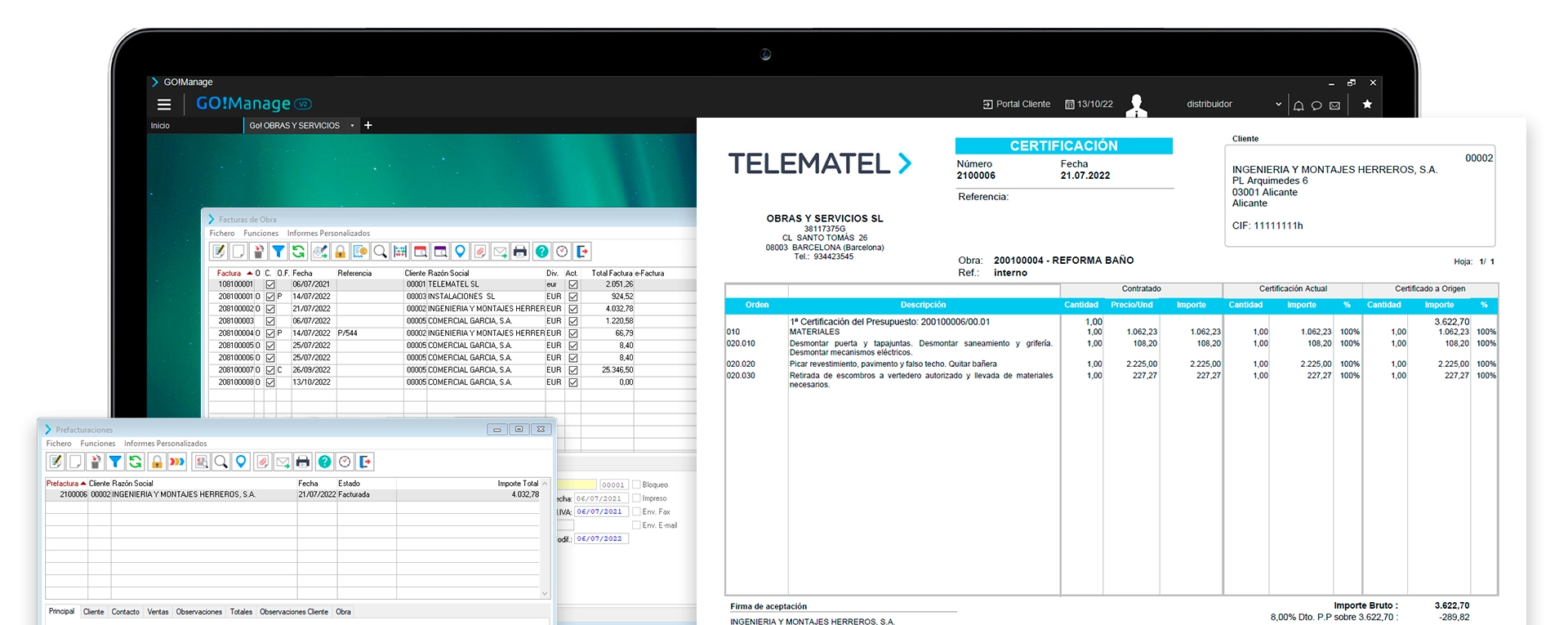
Task: Switch to the Observaciones Cliente tab
Action: (294, 612)
